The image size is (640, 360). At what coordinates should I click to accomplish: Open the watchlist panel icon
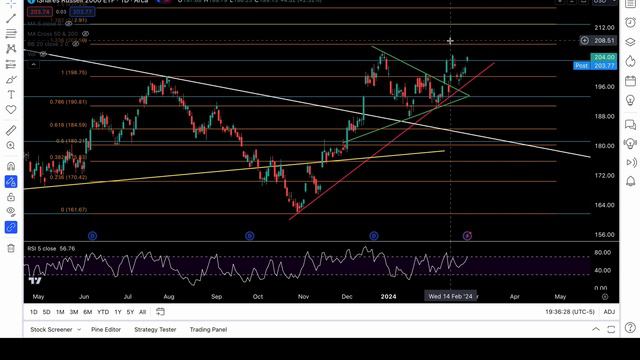click(630, 3)
